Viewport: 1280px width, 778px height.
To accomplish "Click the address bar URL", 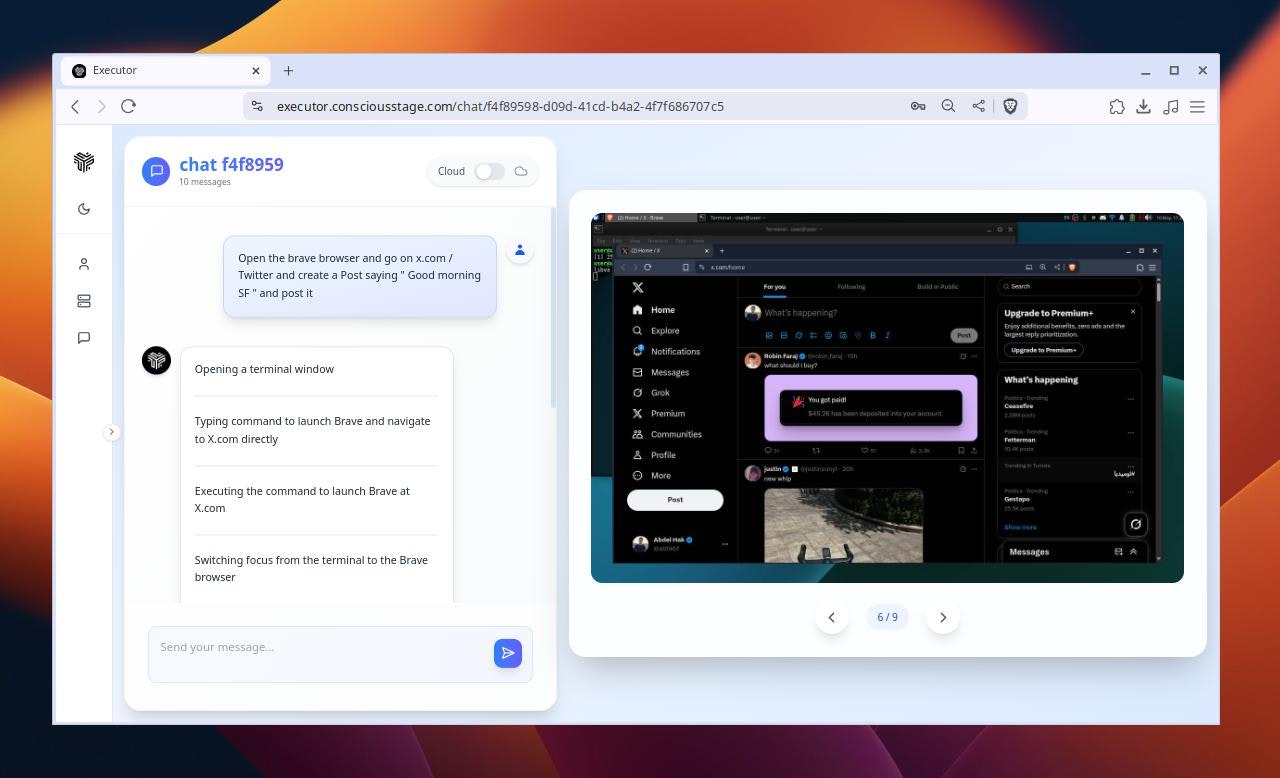I will point(500,106).
